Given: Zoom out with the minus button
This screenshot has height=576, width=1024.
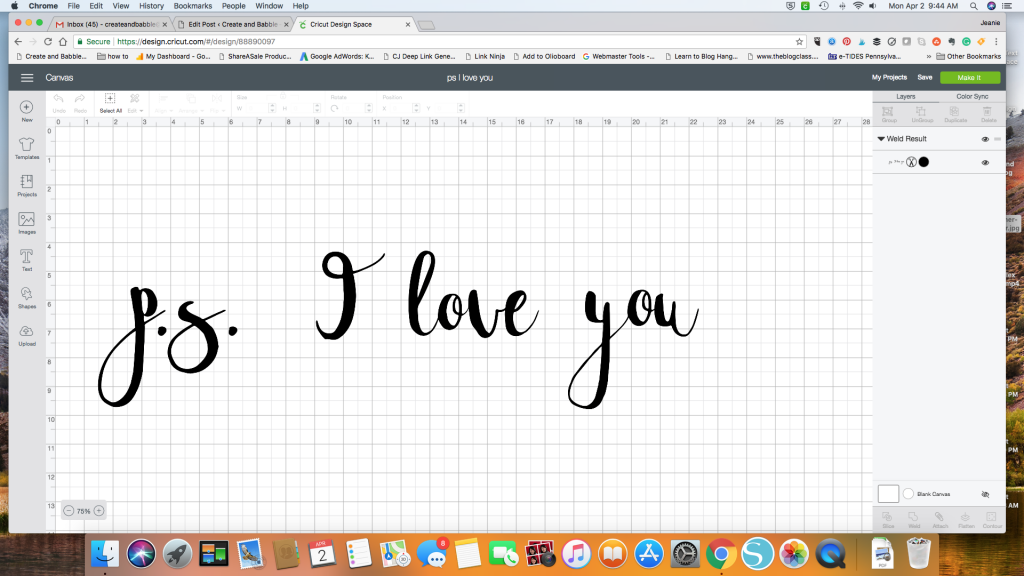Looking at the screenshot, I should click(69, 511).
